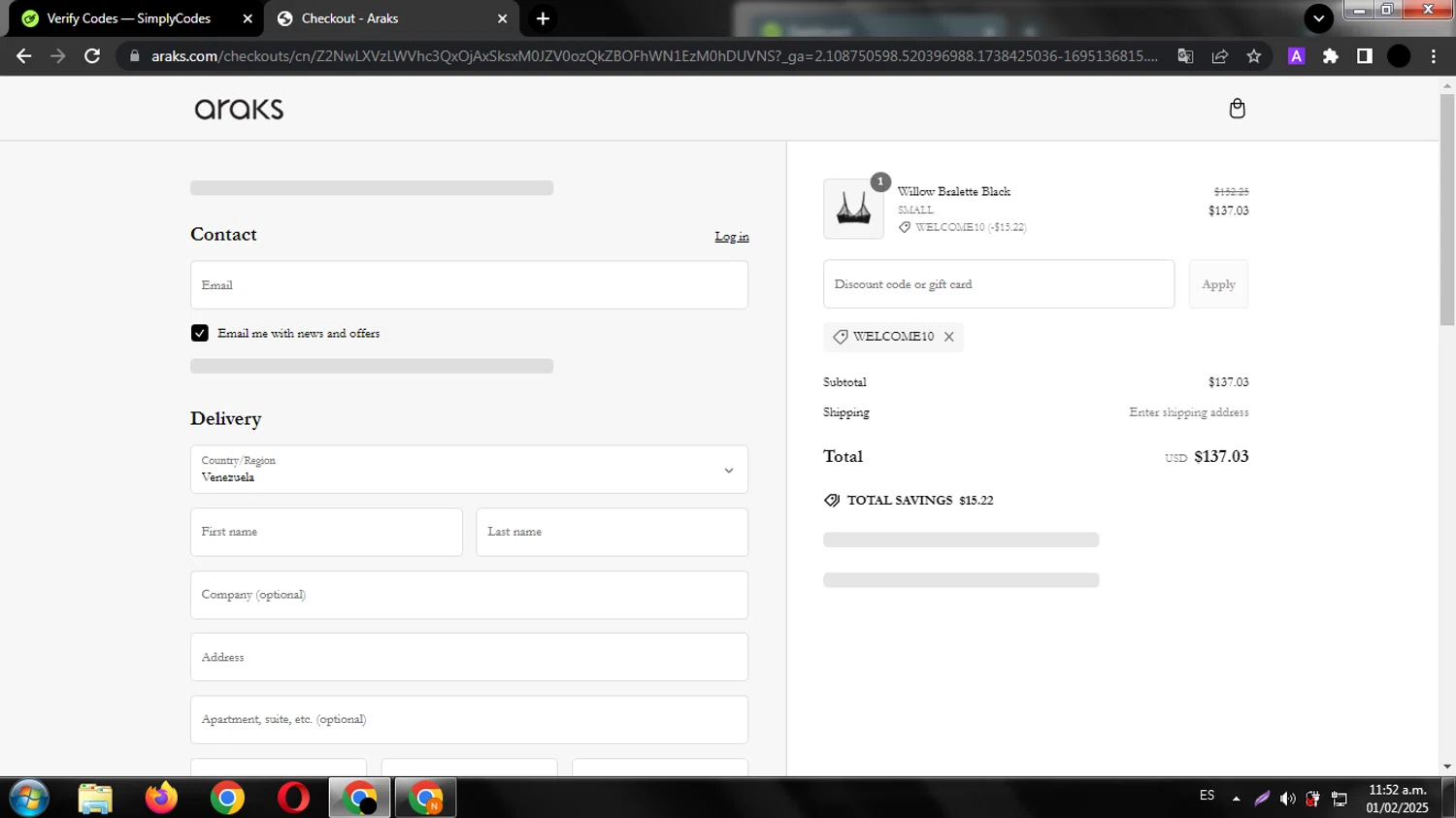Close the Verify Codes tab
The image size is (1456, 818).
248,18
